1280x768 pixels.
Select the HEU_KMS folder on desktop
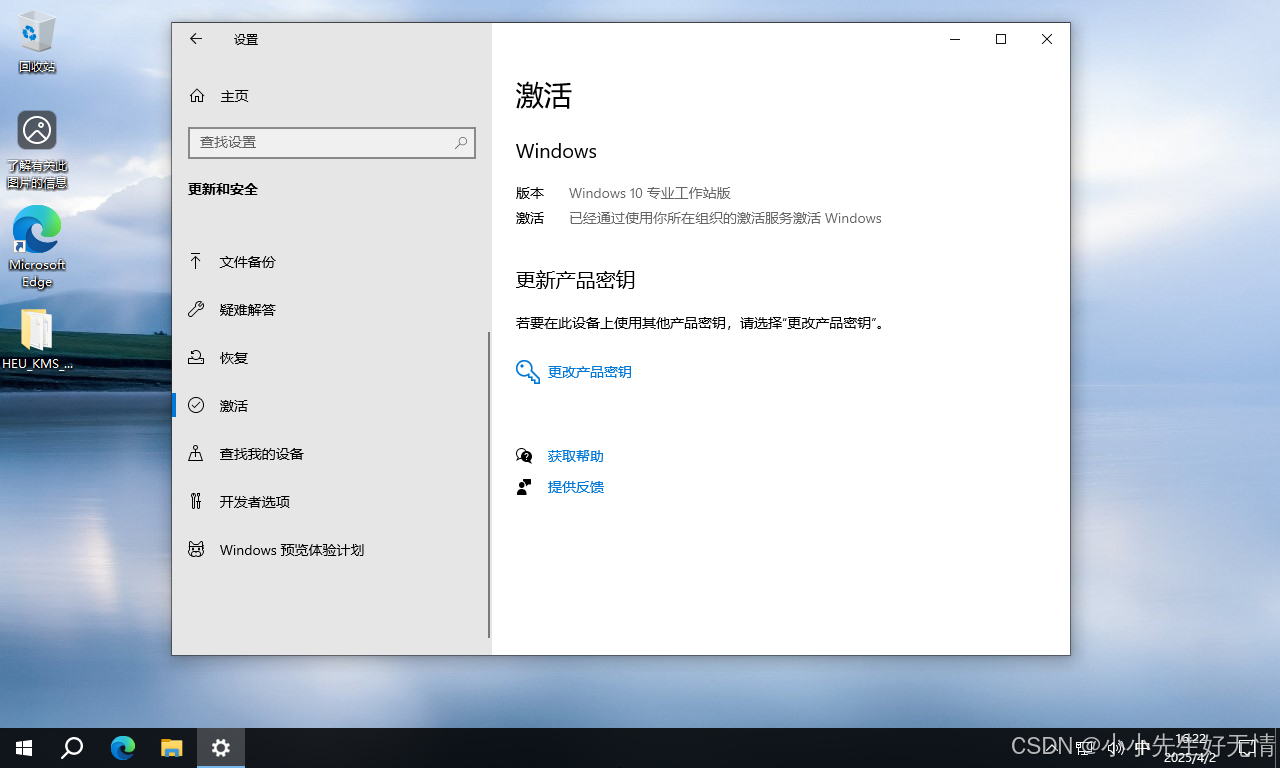pos(37,339)
